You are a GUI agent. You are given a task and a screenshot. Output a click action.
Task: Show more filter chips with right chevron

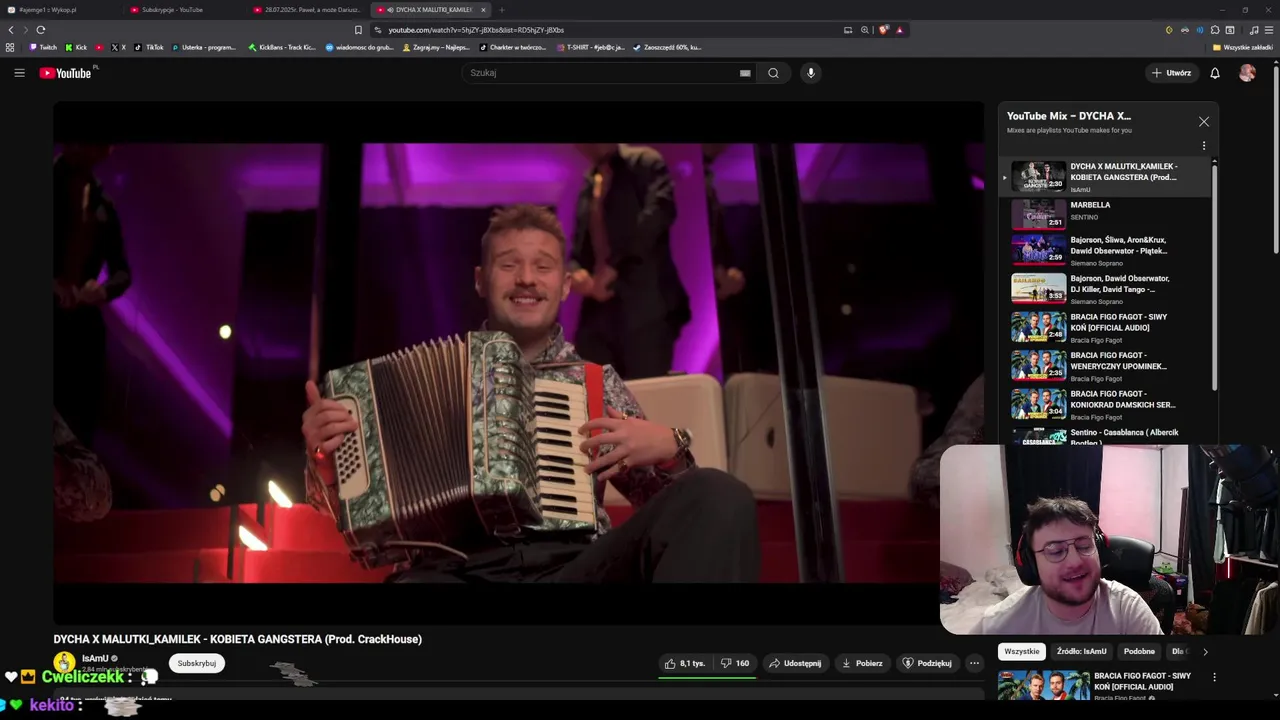tap(1205, 652)
